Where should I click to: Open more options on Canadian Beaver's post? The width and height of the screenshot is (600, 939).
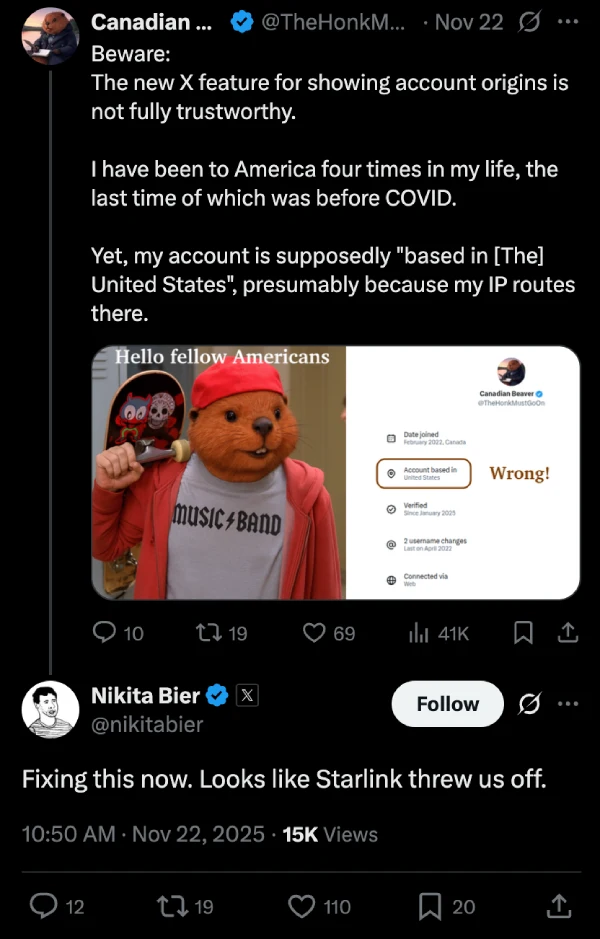(568, 22)
